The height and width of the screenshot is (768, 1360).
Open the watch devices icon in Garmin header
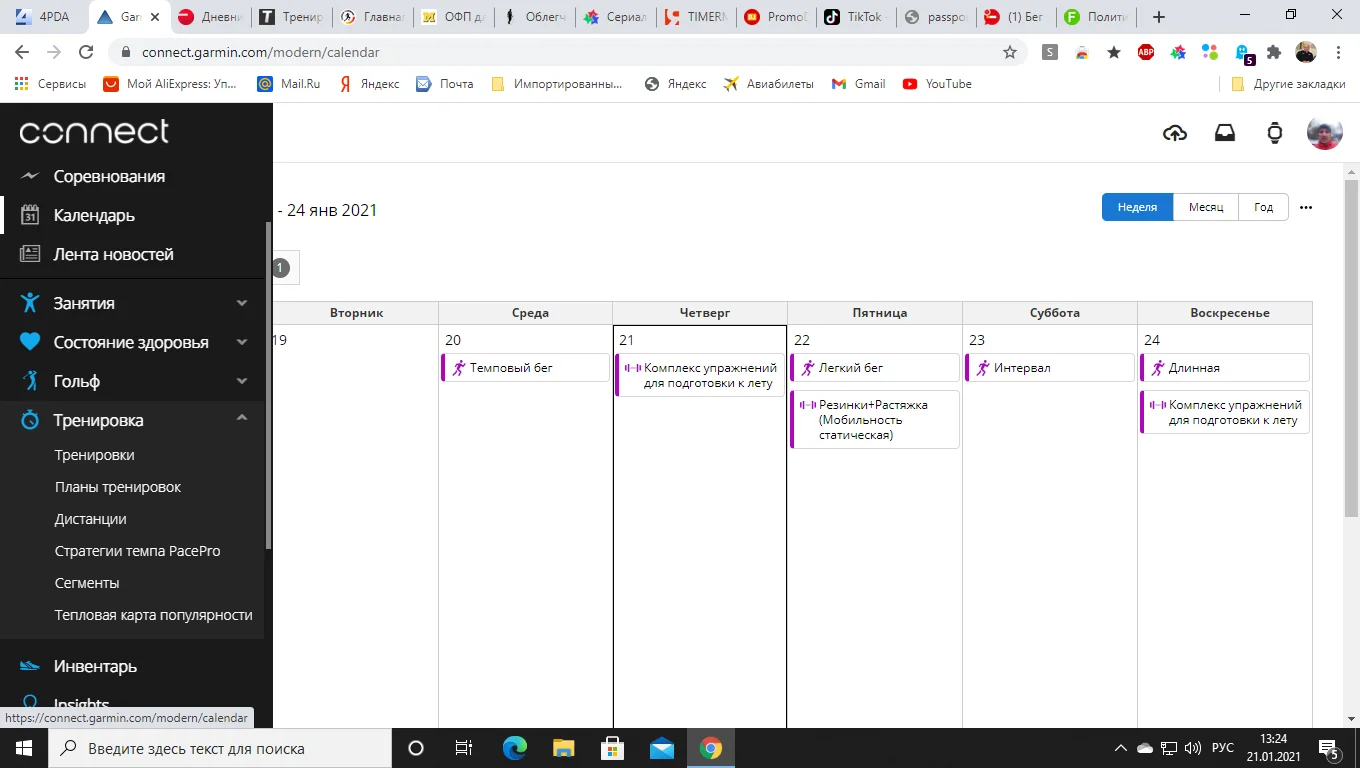(x=1275, y=133)
